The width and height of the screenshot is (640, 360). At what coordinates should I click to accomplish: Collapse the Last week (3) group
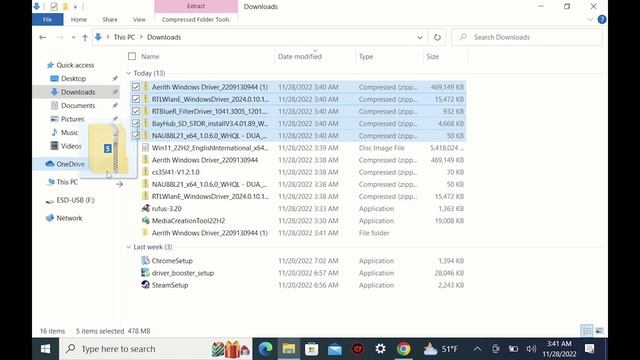click(129, 247)
